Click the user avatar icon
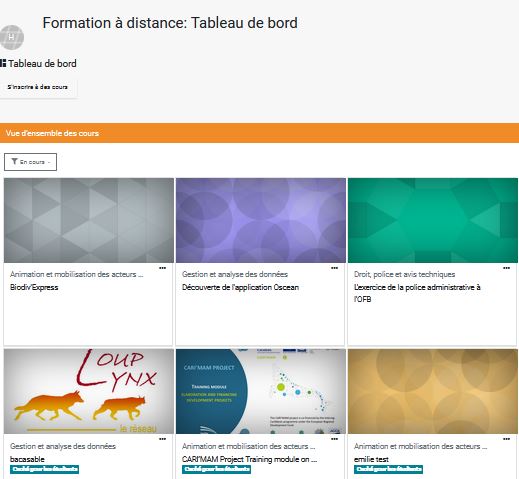 [x=12, y=37]
